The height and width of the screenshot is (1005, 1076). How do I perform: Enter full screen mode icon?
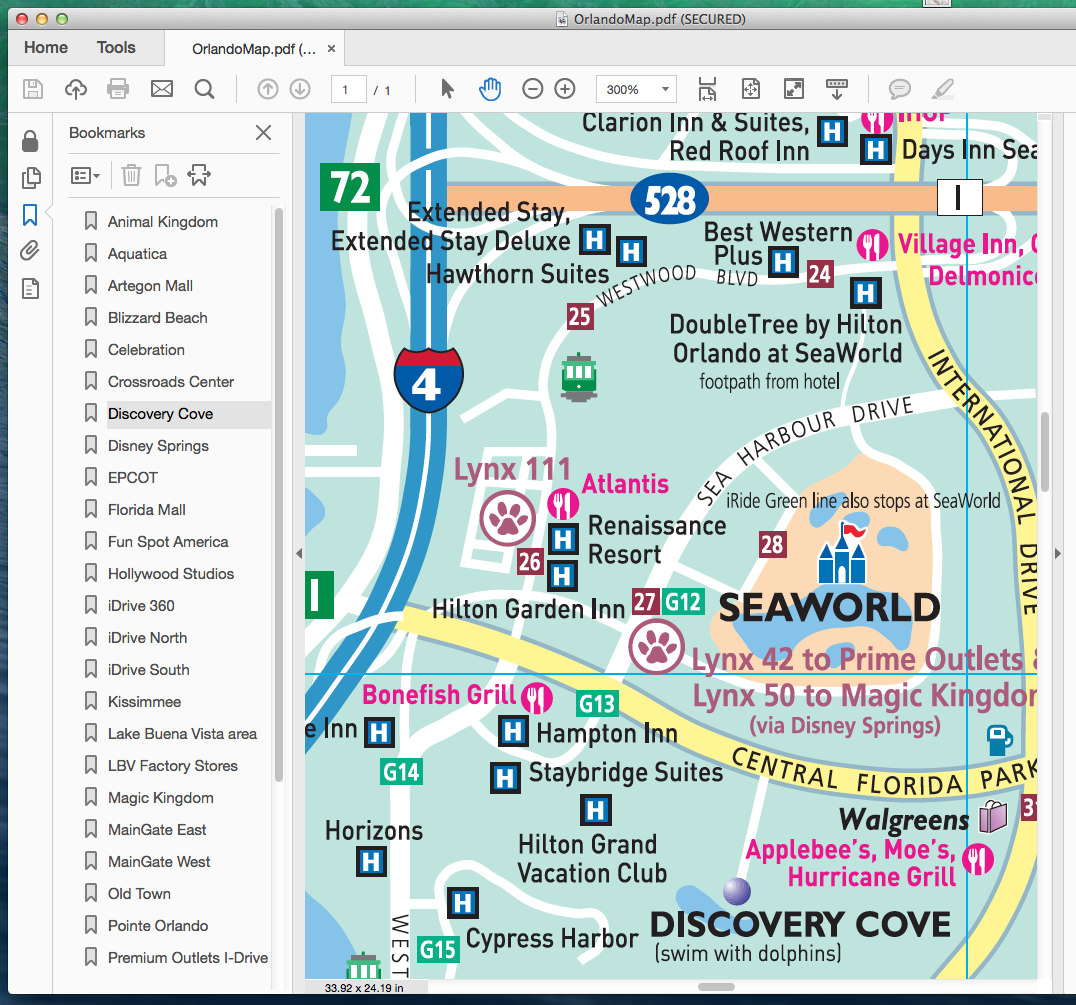pos(794,89)
